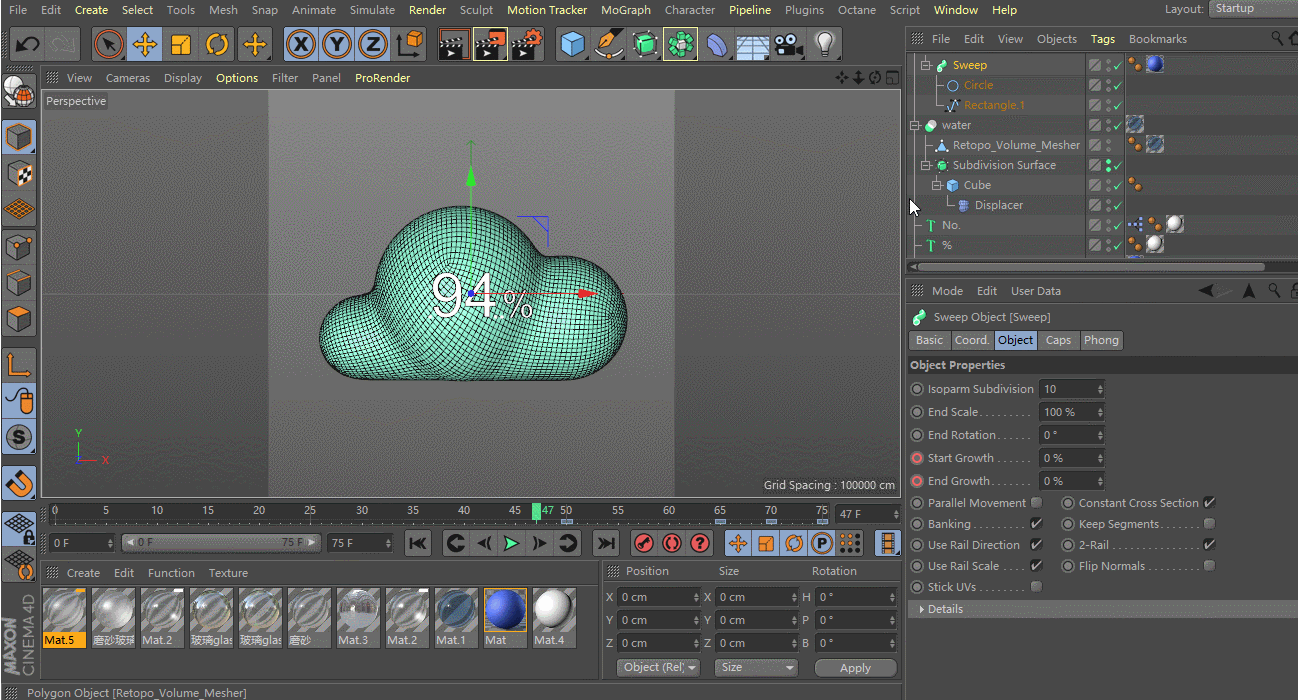Open the Object (Rel) coordinate dropdown
Image resolution: width=1298 pixels, height=700 pixels.
pyautogui.click(x=658, y=667)
